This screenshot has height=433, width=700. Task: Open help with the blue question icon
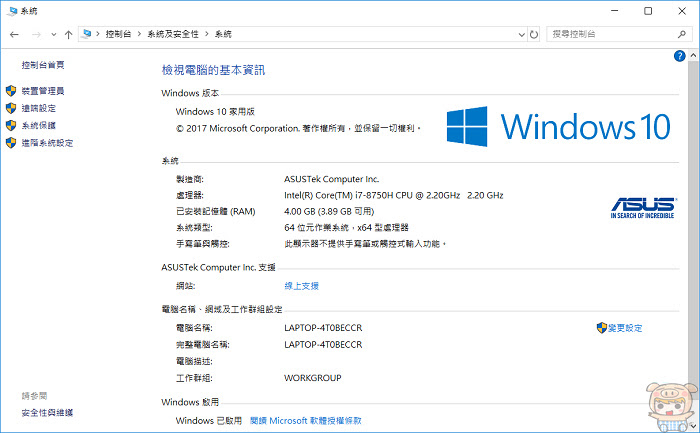click(x=679, y=56)
